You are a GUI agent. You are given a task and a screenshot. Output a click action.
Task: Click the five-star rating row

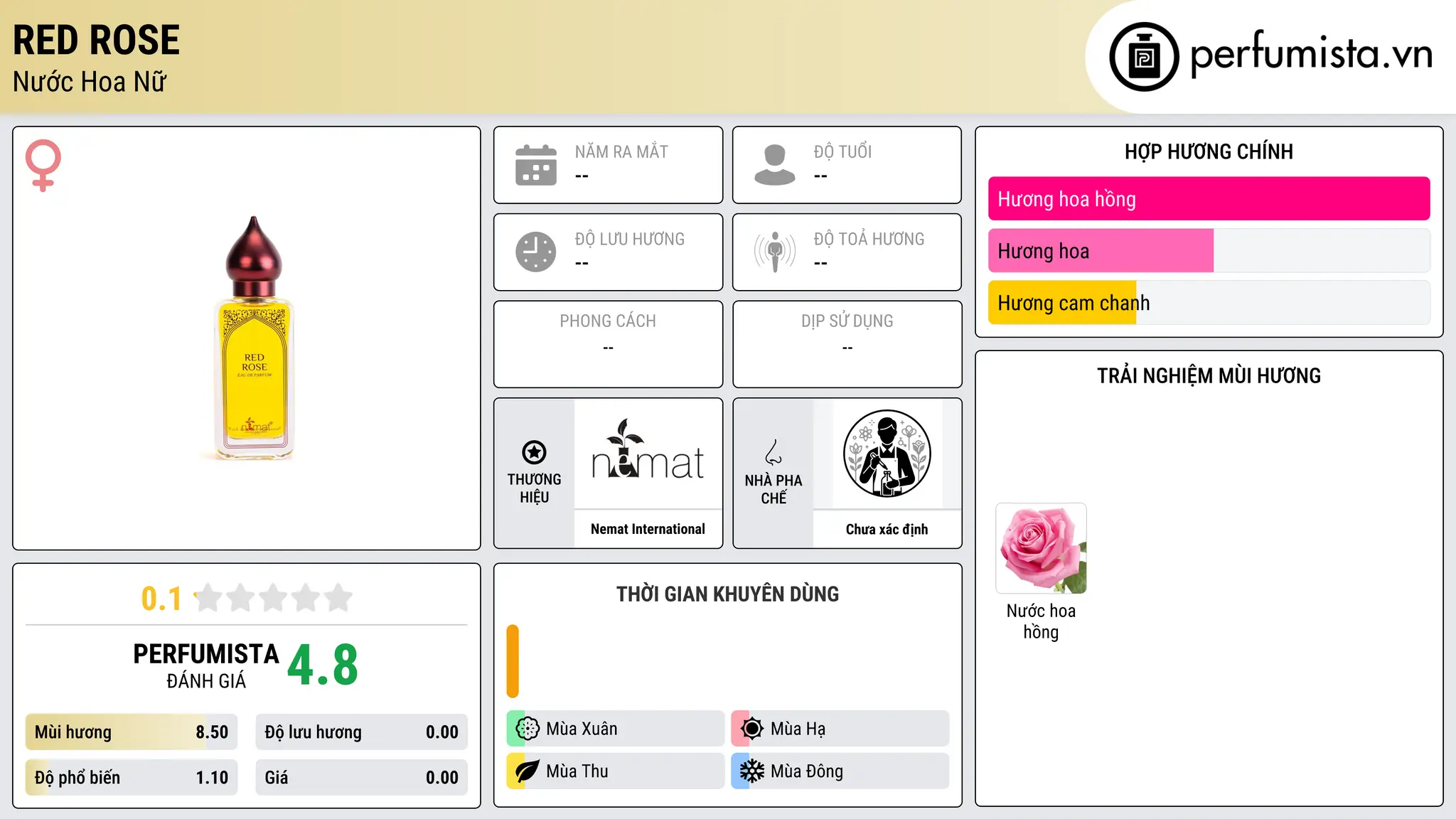click(273, 598)
